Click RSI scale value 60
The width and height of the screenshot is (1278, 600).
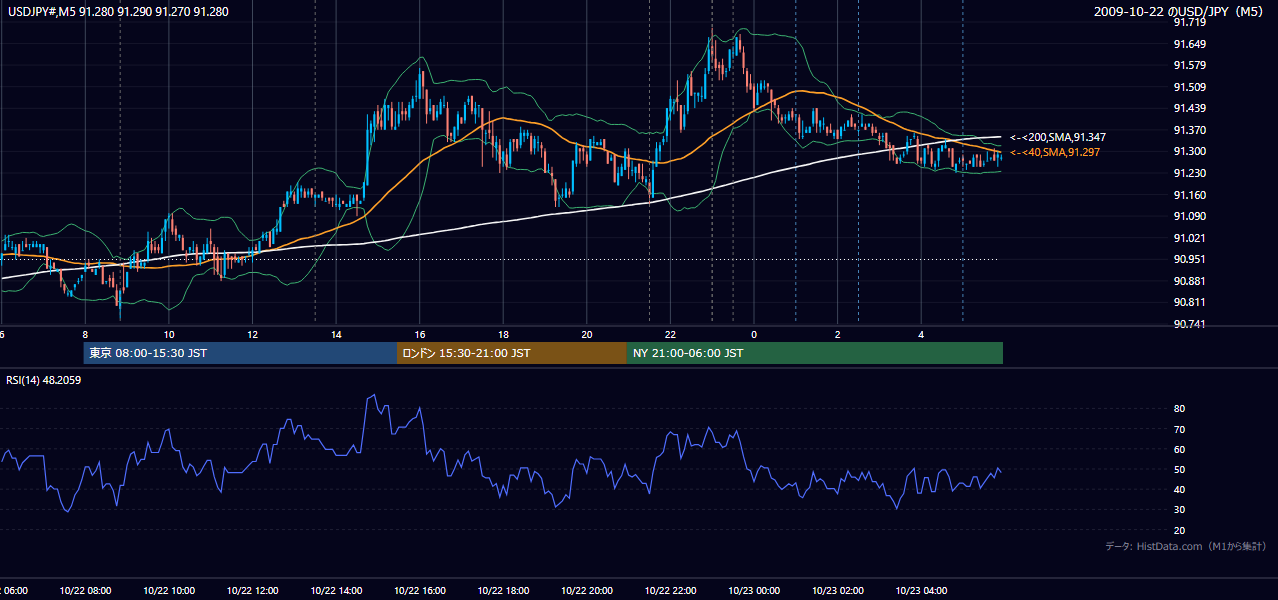click(1180, 449)
